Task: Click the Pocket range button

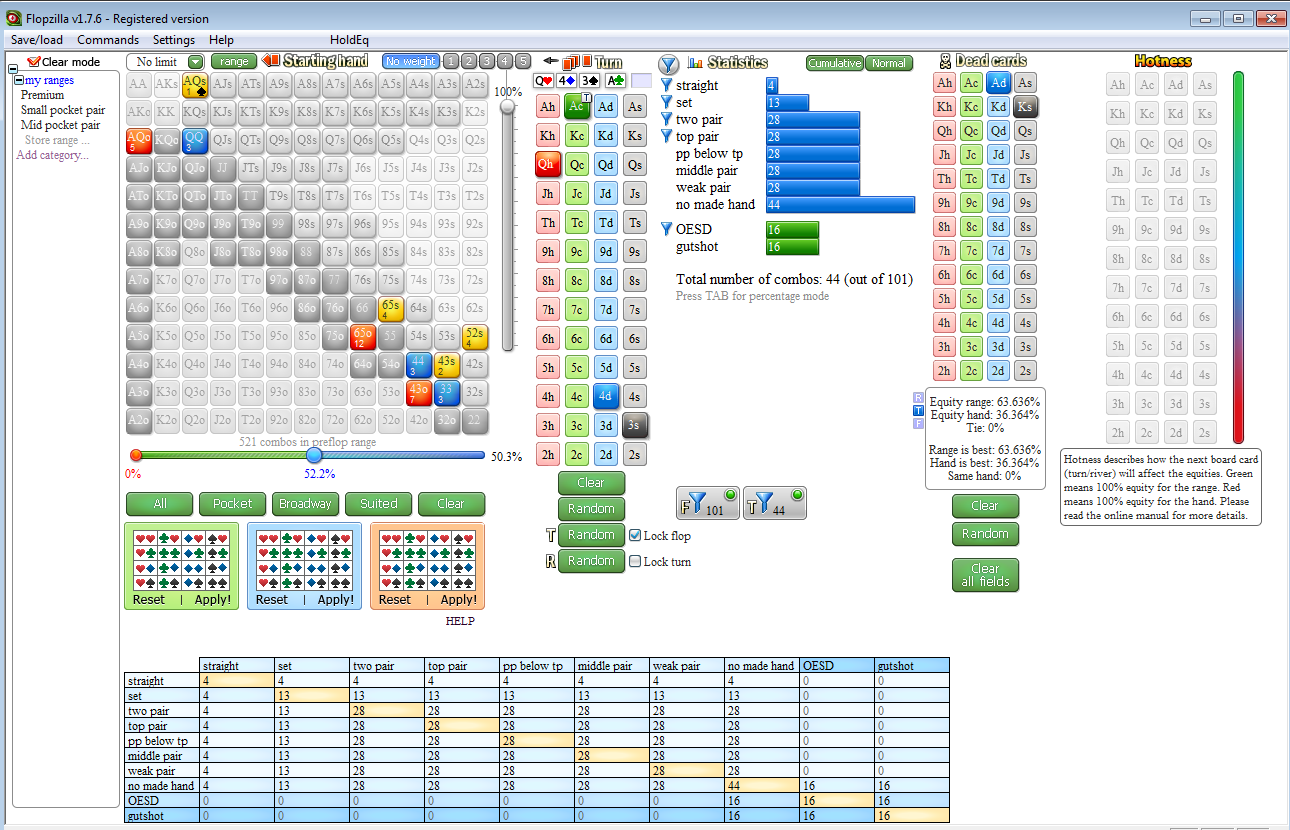Action: click(x=232, y=503)
